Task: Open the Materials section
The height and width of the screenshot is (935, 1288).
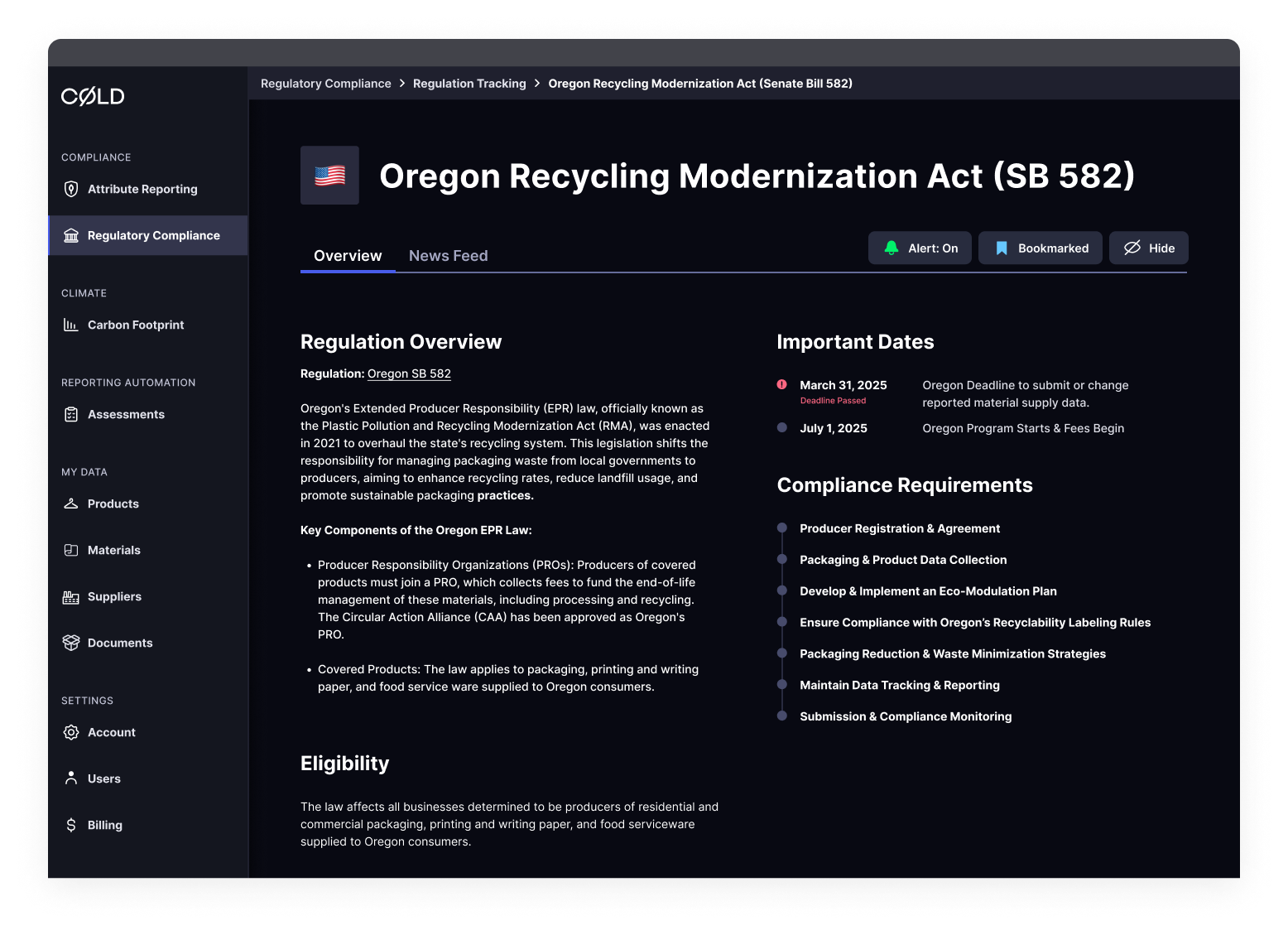Action: click(x=113, y=550)
